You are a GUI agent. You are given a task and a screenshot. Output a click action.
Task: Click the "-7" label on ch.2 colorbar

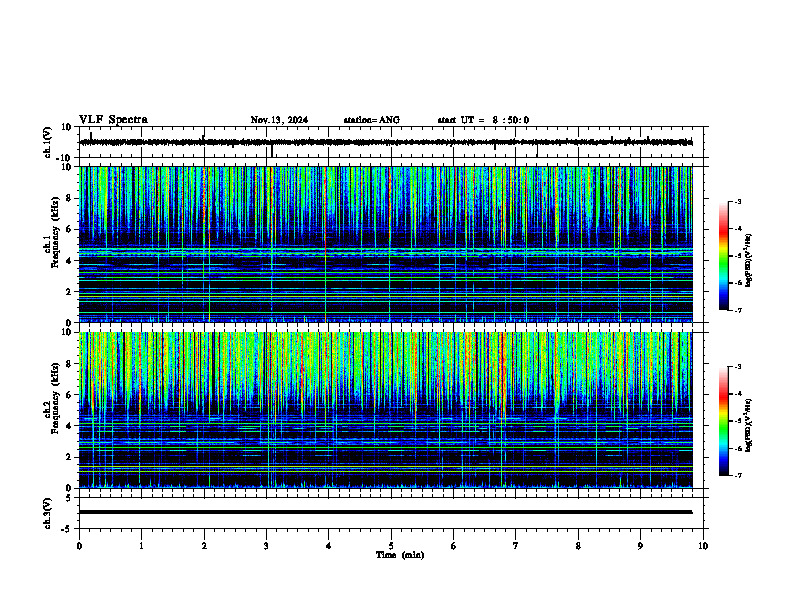[x=738, y=476]
